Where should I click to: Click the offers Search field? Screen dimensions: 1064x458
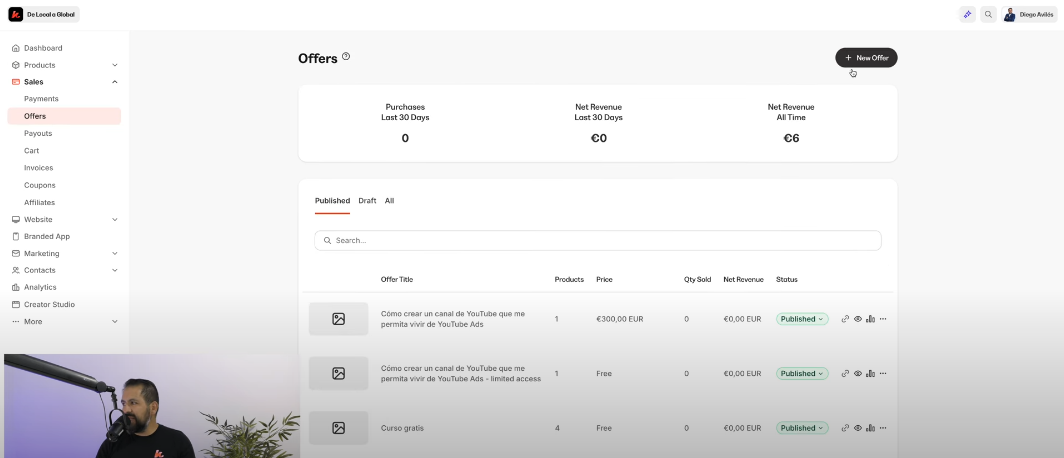(x=598, y=240)
